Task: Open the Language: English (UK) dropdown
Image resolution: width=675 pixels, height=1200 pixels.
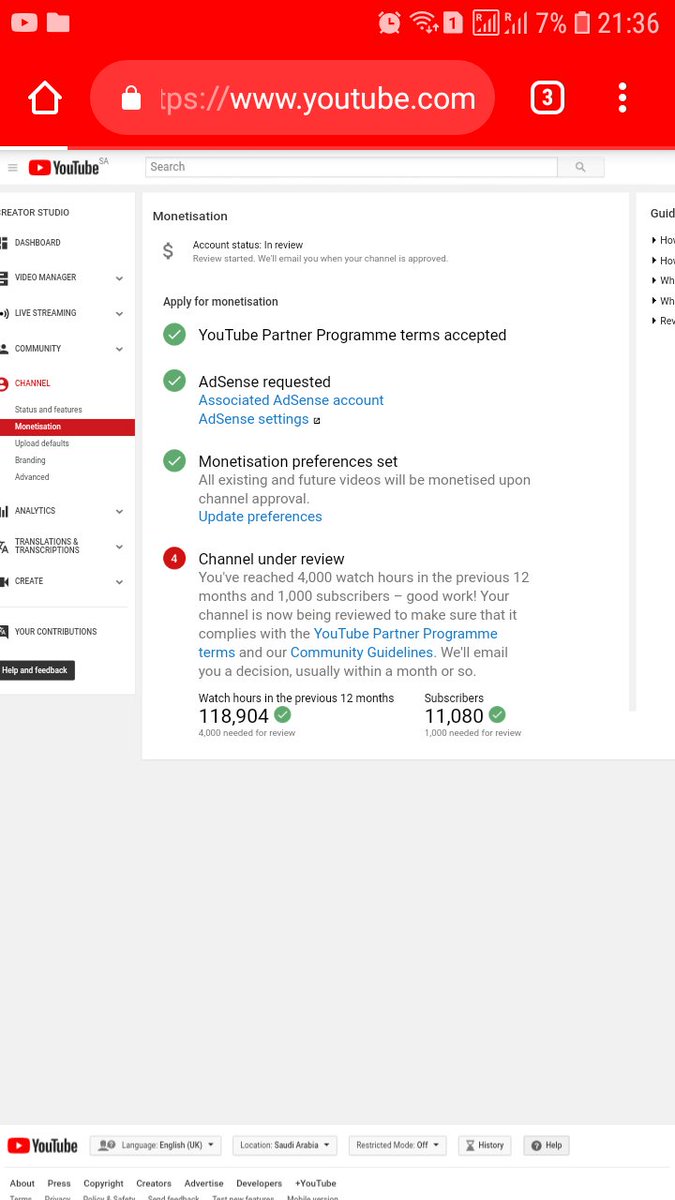Action: (x=156, y=1145)
